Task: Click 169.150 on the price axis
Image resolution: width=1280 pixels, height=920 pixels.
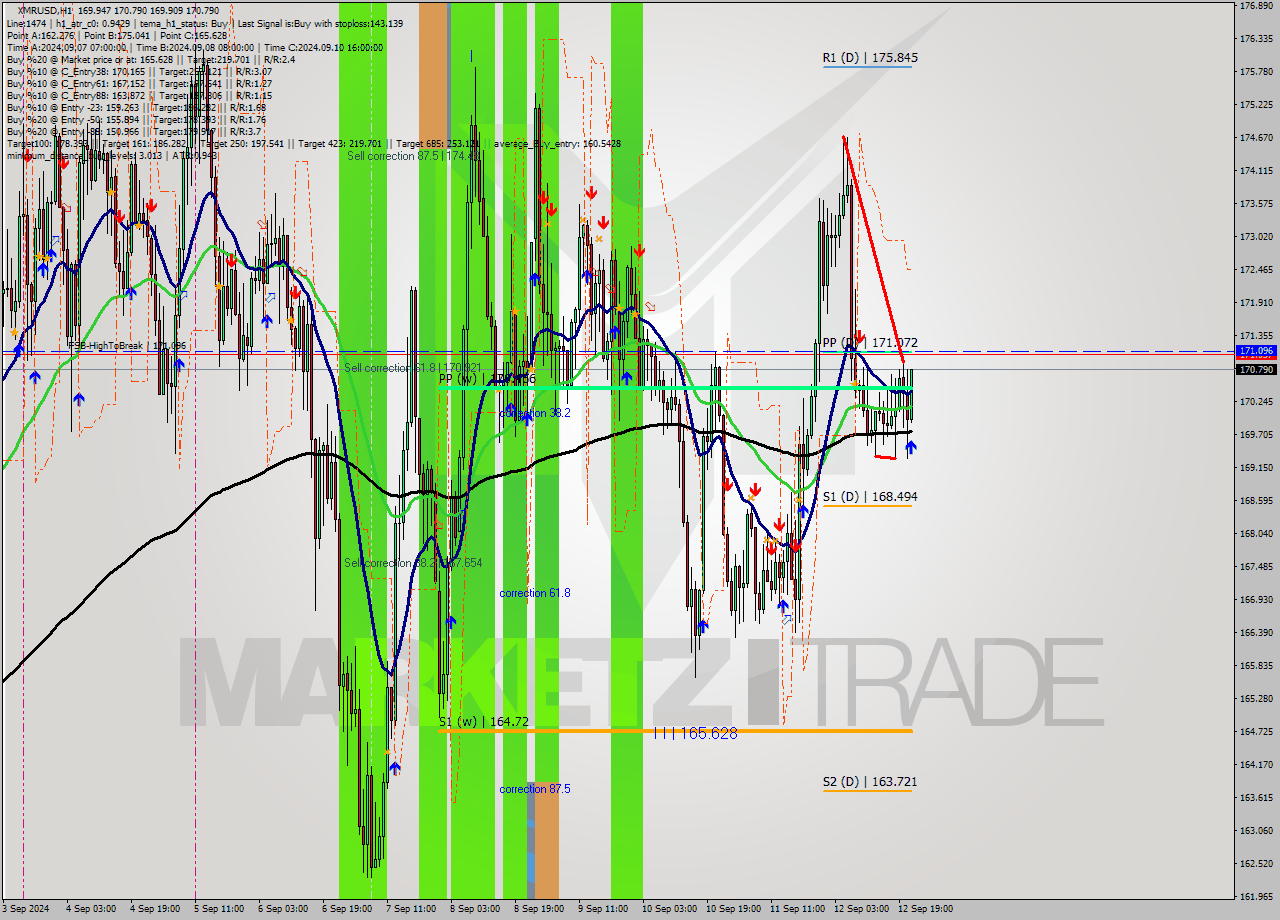Action: [x=1256, y=468]
